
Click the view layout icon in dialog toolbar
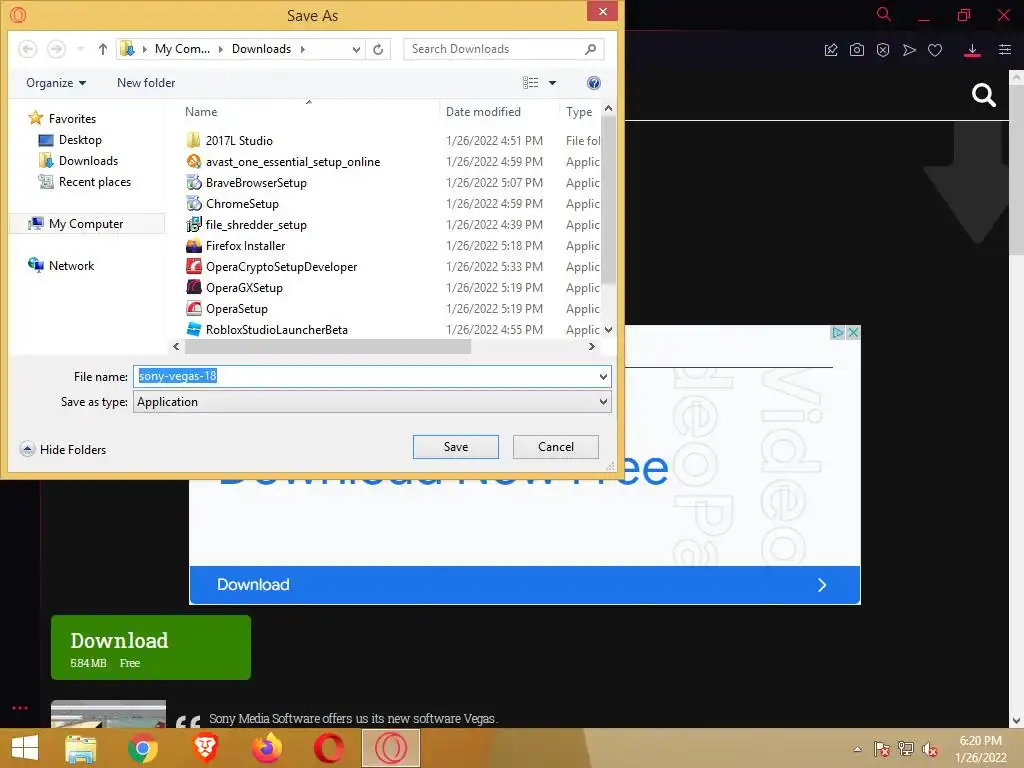(530, 83)
